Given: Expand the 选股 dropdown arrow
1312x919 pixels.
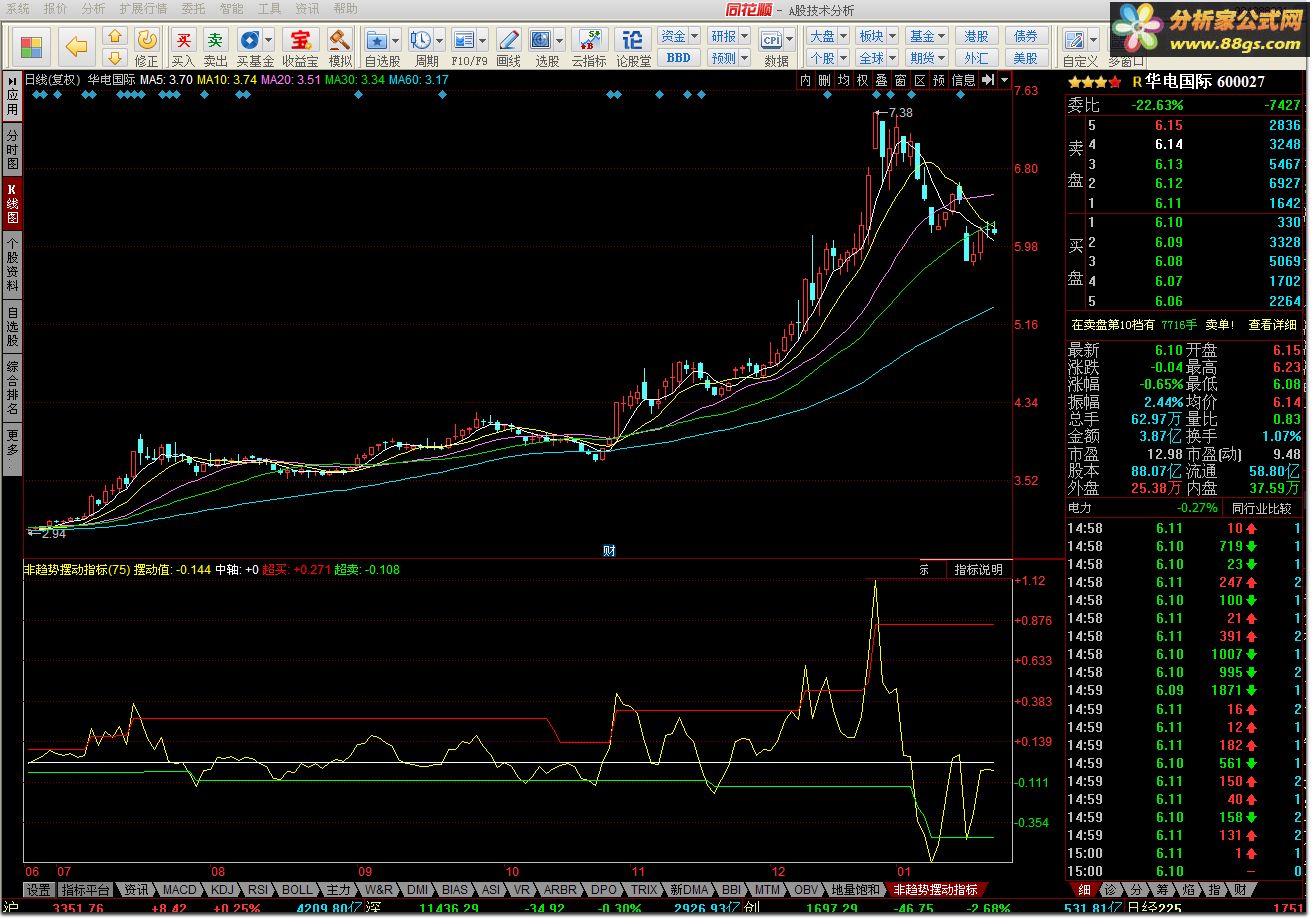Looking at the screenshot, I should 560,40.
